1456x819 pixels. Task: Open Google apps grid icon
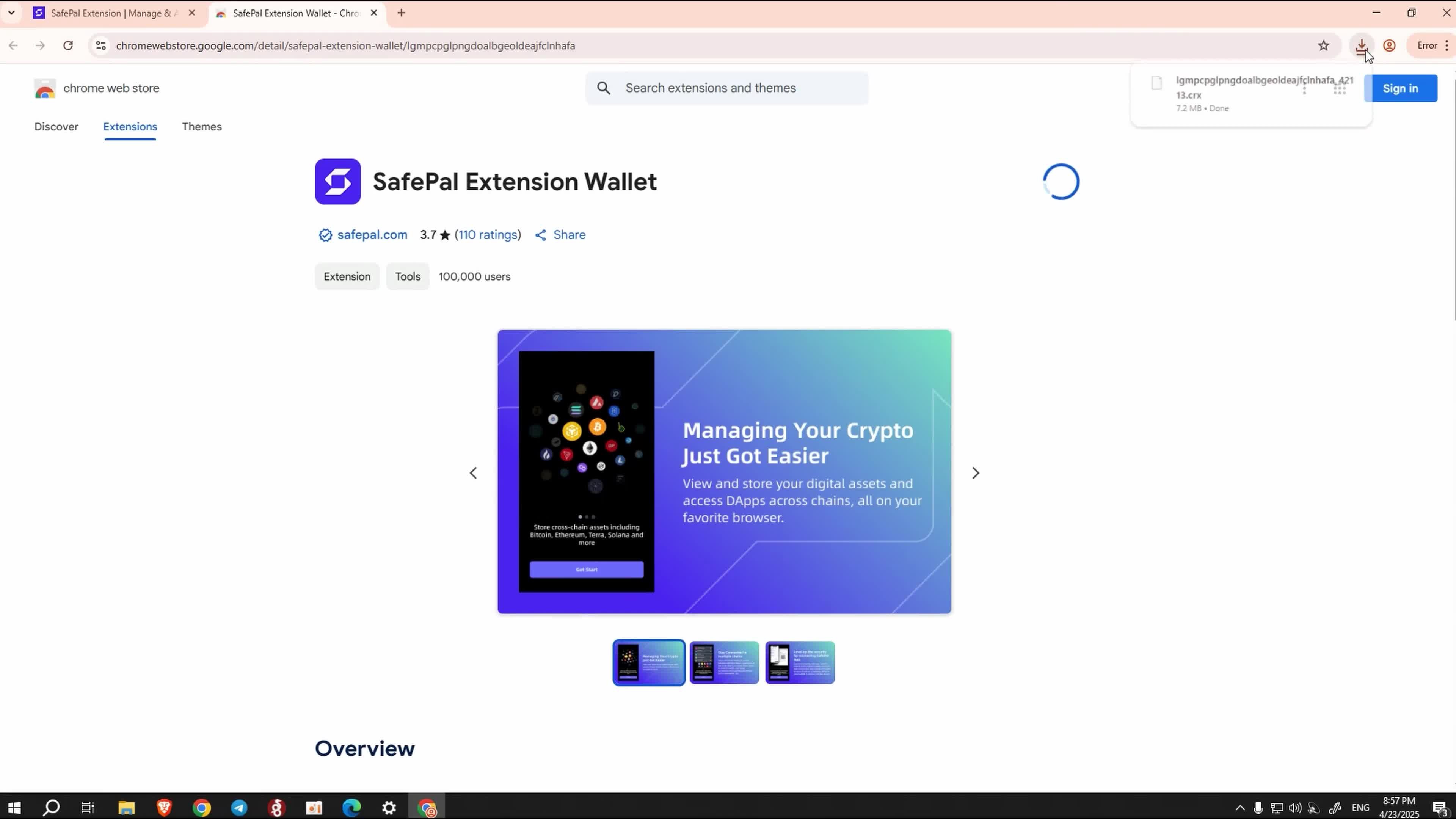(1340, 89)
